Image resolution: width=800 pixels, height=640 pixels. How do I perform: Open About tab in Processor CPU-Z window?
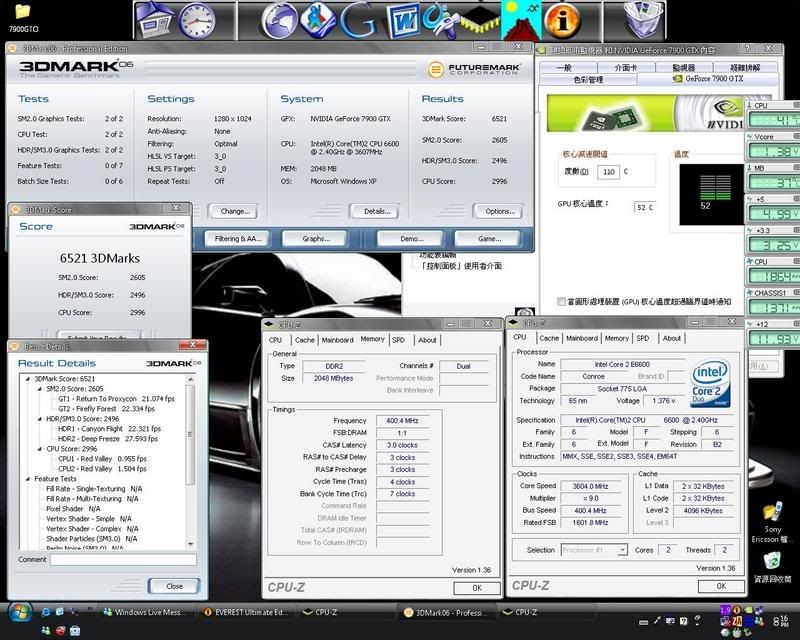click(671, 338)
